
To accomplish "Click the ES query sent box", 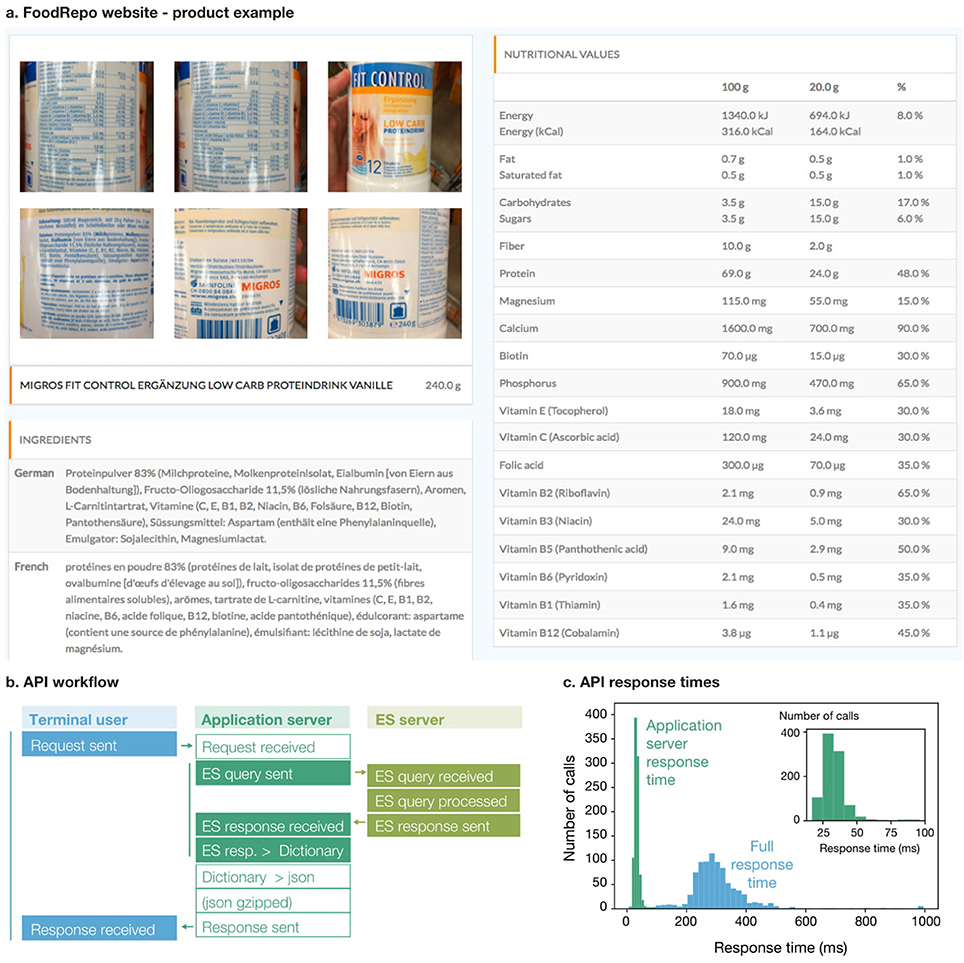I will click(x=273, y=773).
